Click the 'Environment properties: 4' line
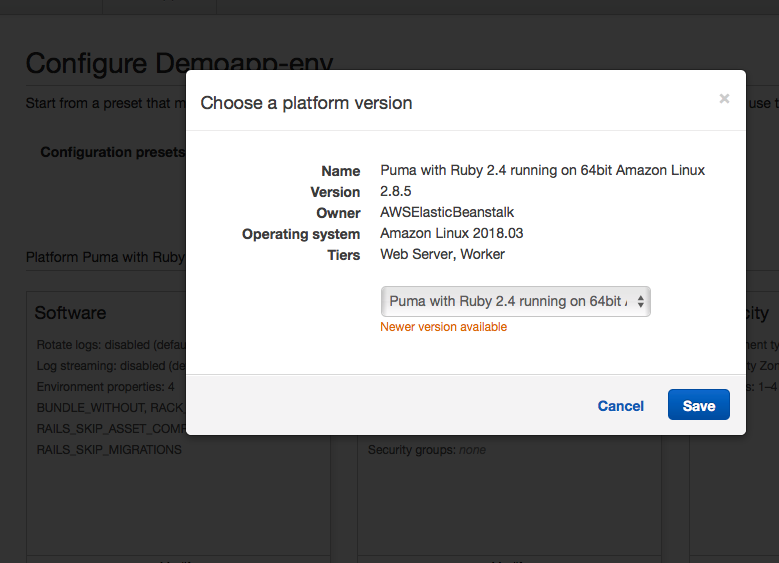Image resolution: width=779 pixels, height=563 pixels. 105,387
